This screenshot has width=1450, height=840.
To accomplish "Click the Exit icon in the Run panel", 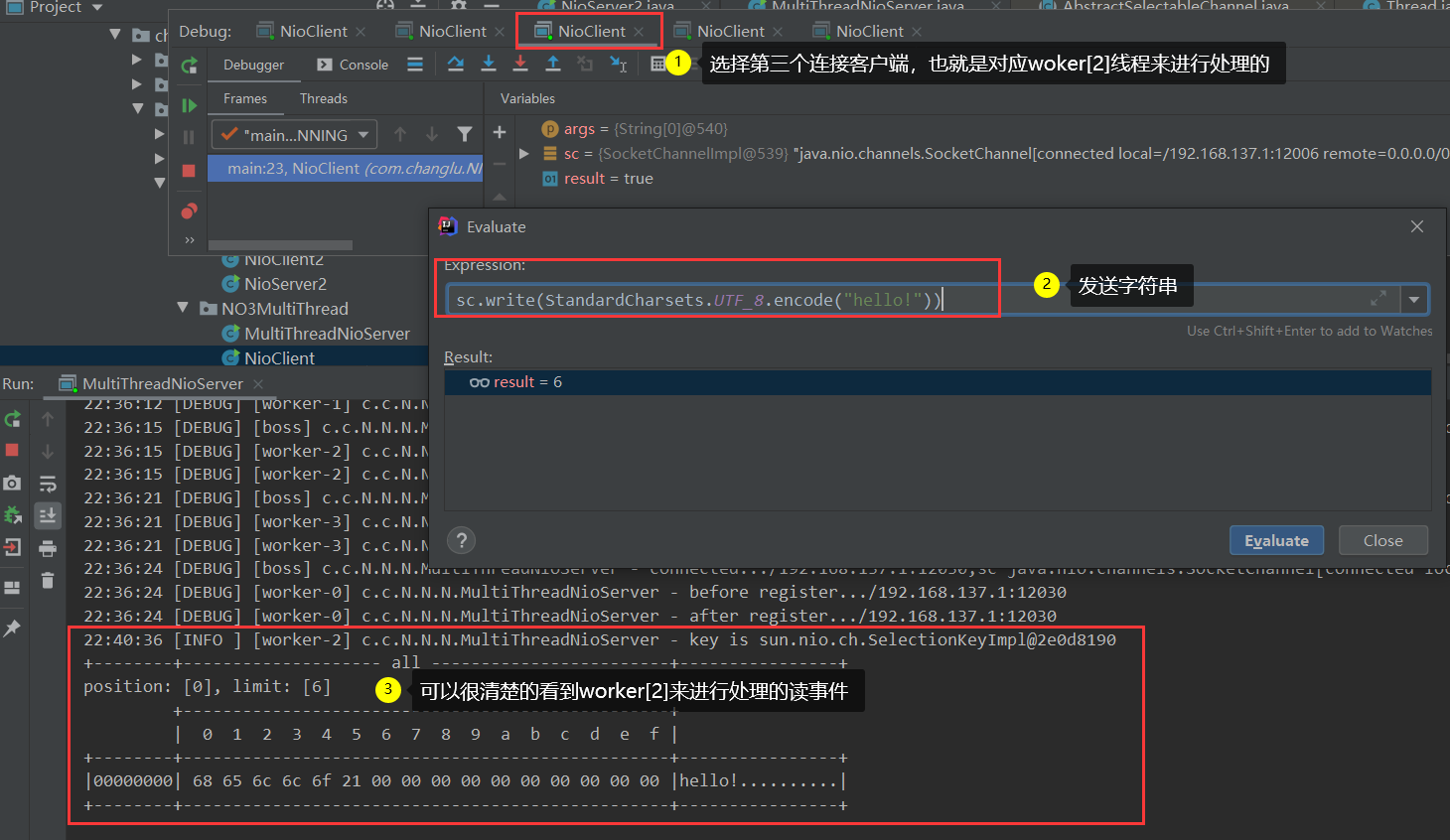I will pos(12,547).
